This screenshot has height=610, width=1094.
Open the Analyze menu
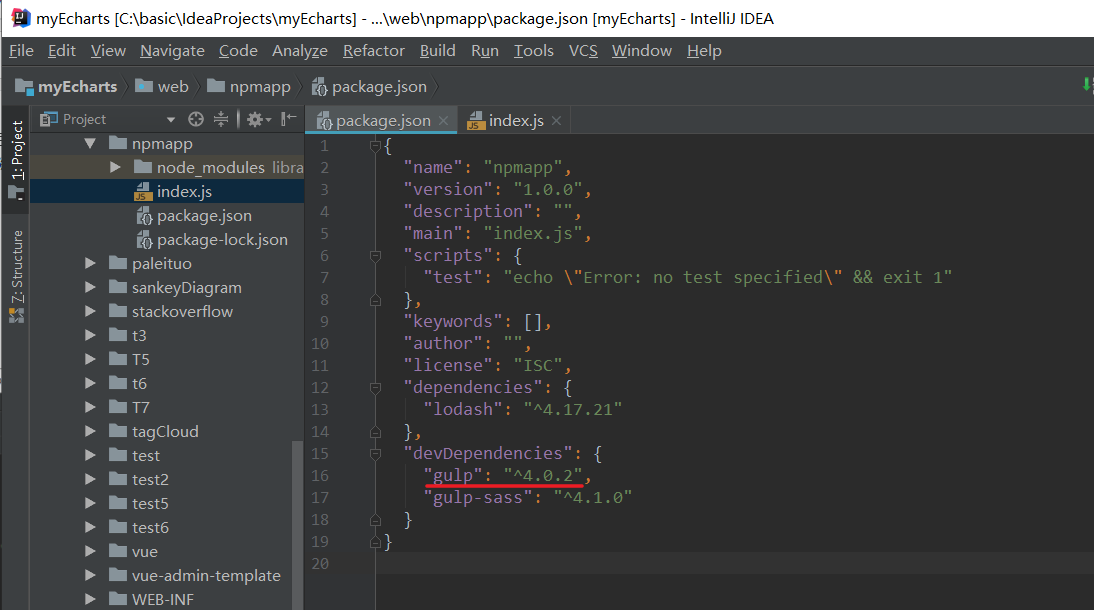coord(300,51)
